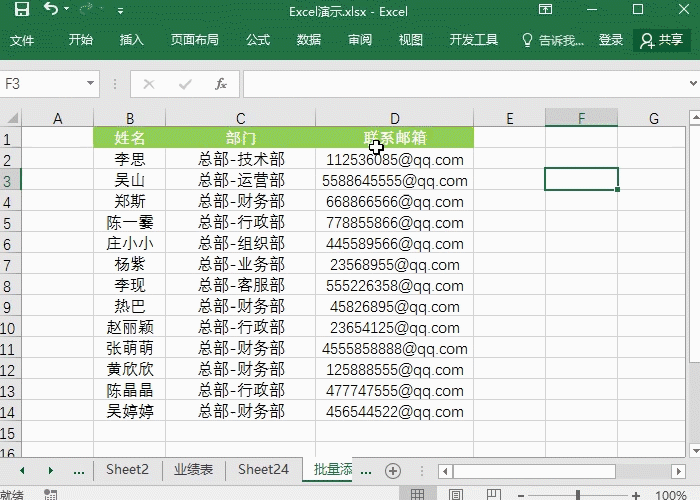The image size is (700, 500).
Task: Click the Undo arrow icon
Action: pyautogui.click(x=52, y=10)
